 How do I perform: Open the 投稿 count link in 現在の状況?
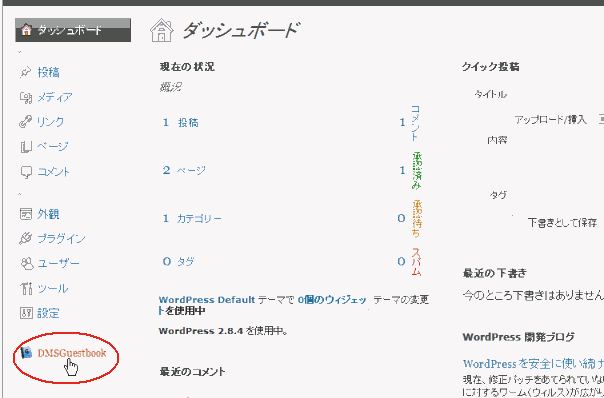pos(188,123)
